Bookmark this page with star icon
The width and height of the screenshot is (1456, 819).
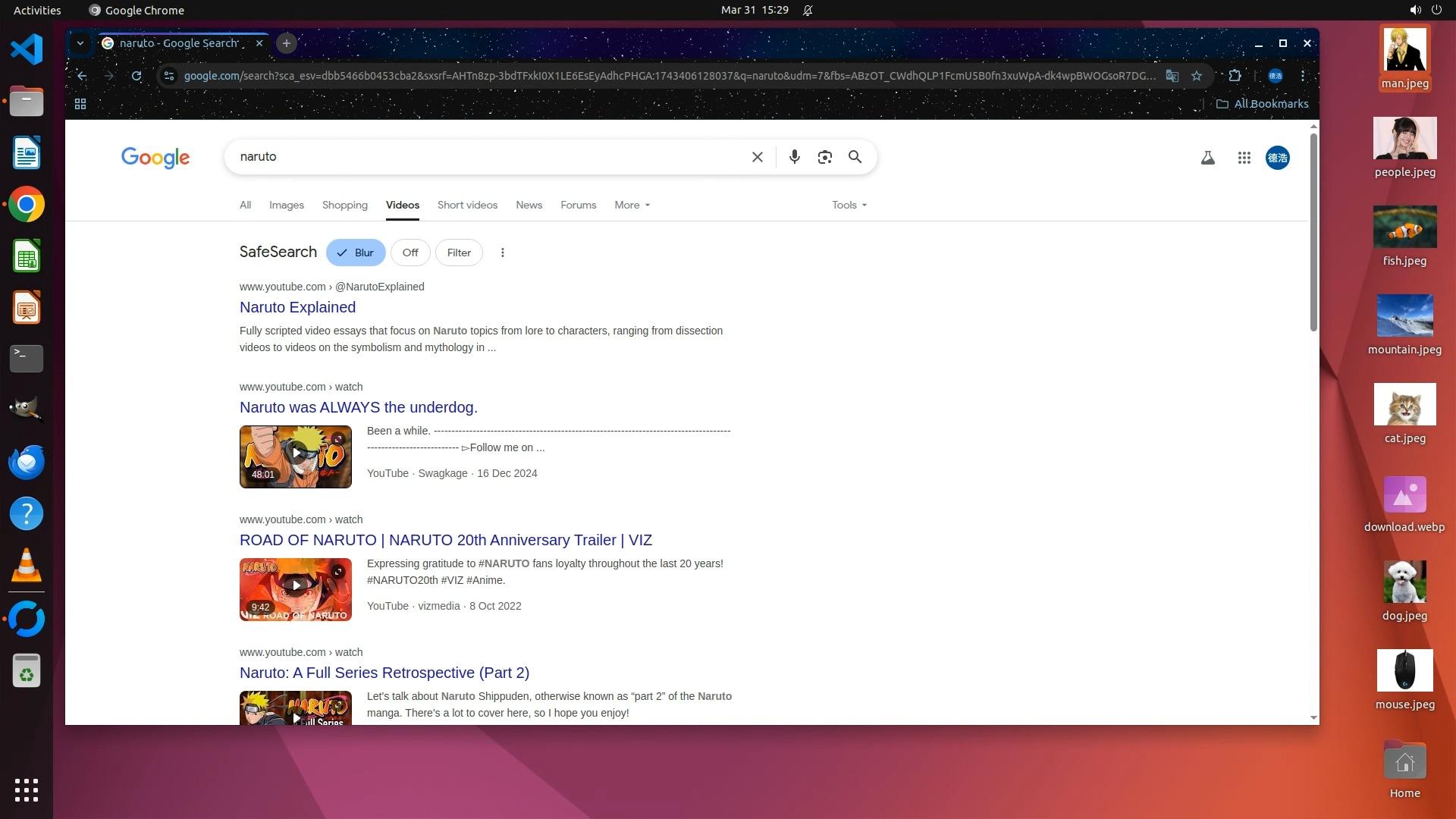[1197, 76]
